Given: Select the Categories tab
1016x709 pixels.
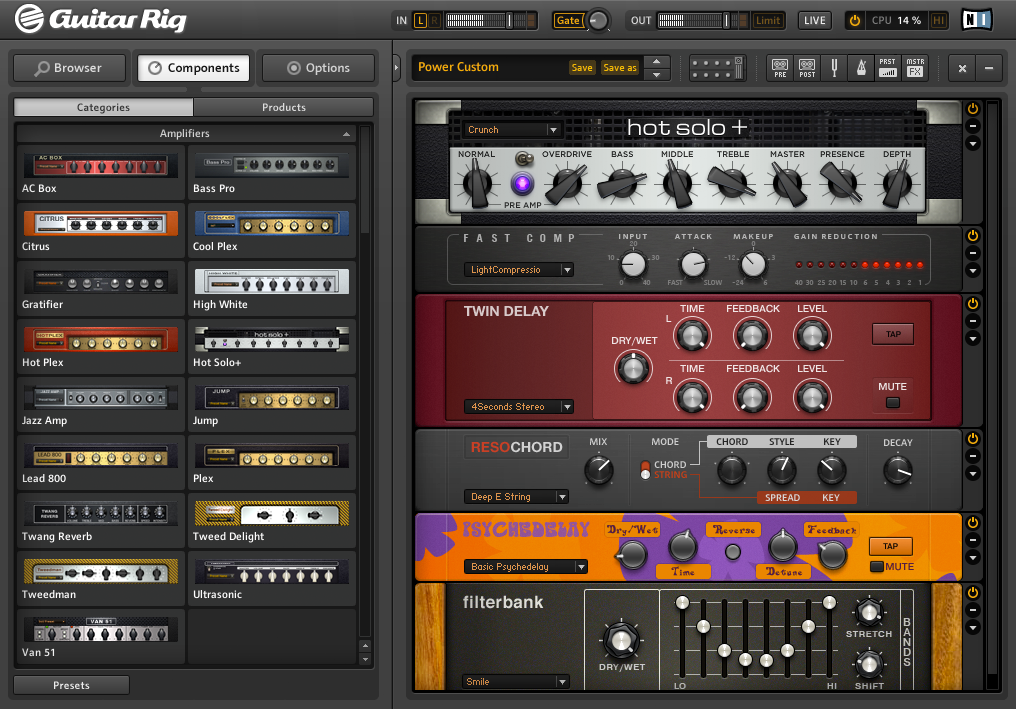Looking at the screenshot, I should coord(104,107).
